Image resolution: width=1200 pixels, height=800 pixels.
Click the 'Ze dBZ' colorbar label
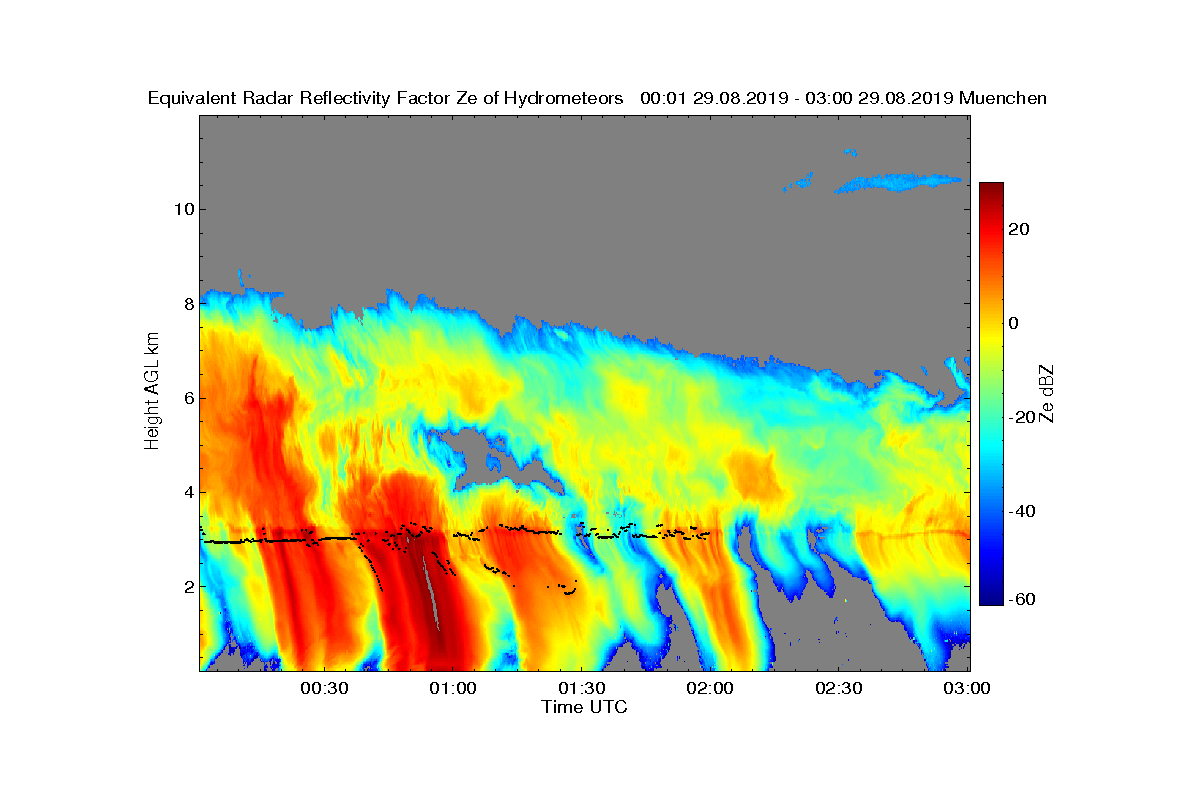point(1049,393)
